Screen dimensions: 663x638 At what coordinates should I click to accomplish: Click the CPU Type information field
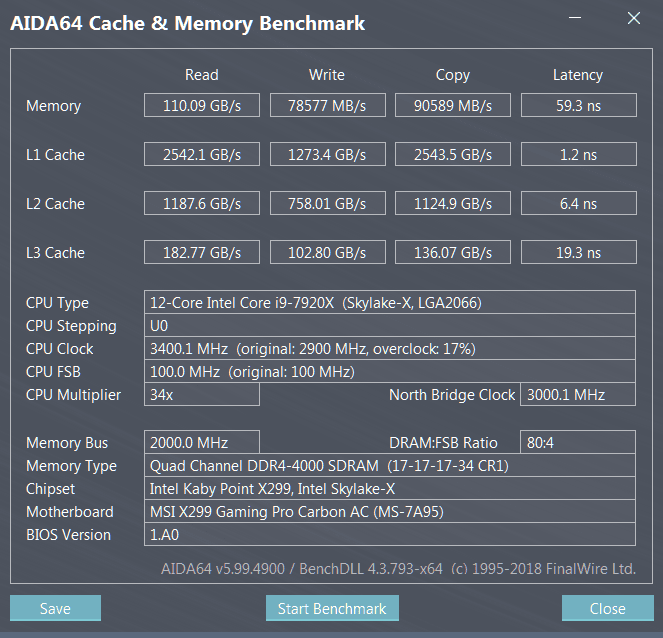pyautogui.click(x=390, y=303)
